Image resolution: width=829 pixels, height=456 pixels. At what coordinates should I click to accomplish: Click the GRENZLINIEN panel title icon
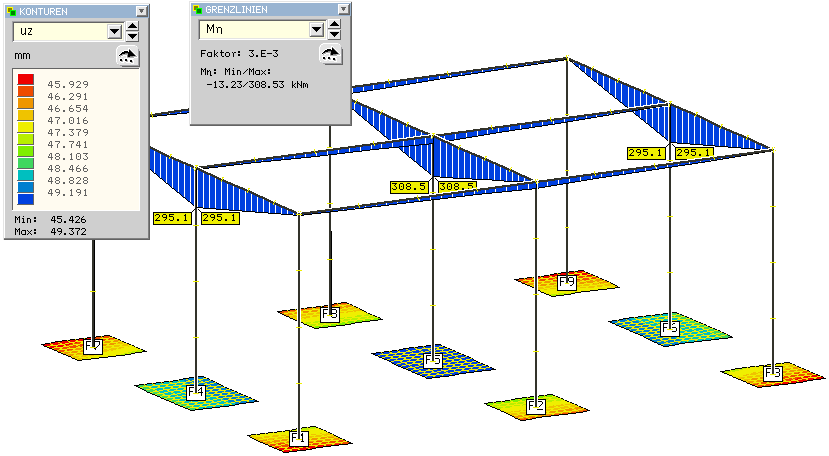coord(197,8)
